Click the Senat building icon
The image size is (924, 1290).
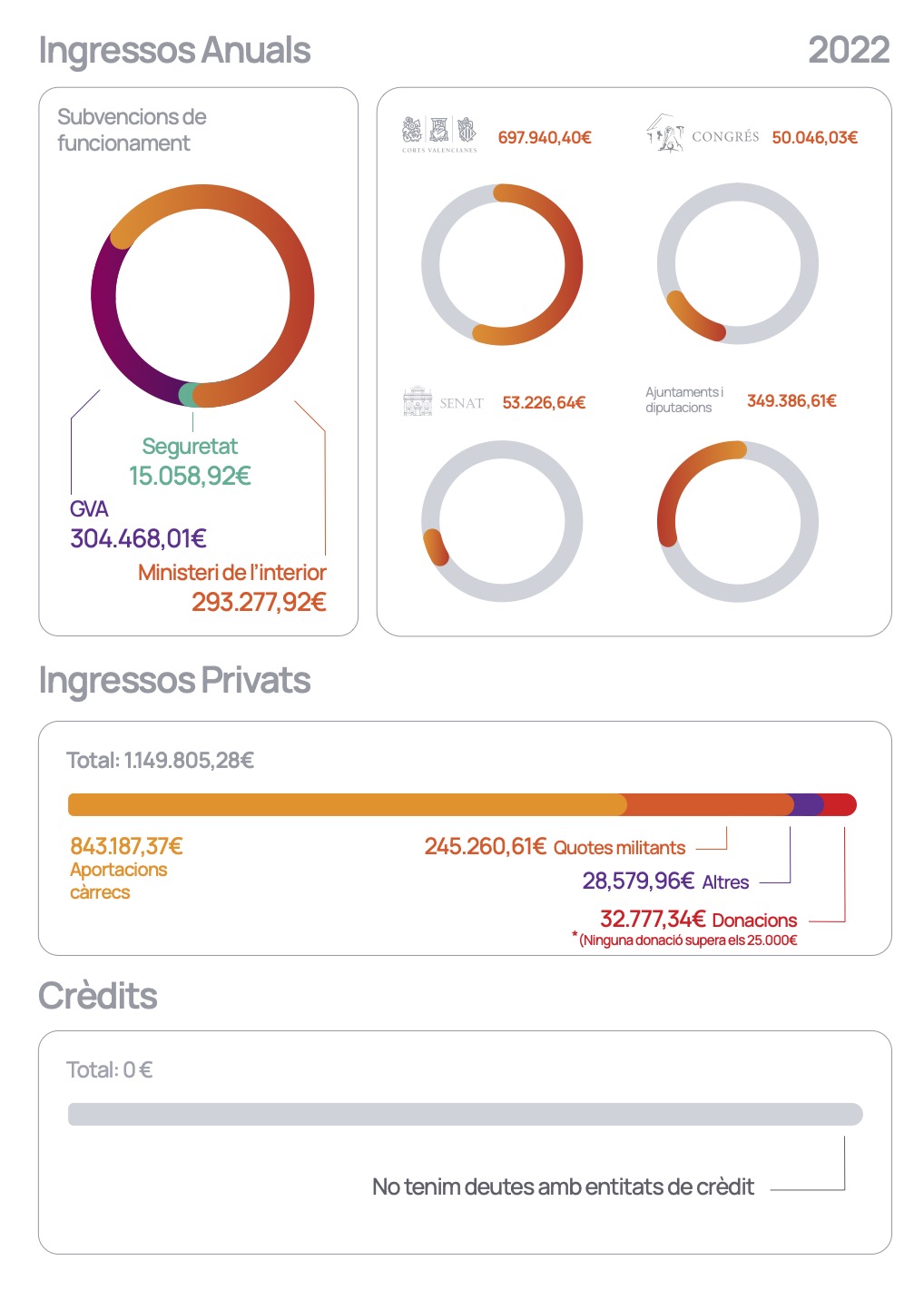(x=418, y=401)
